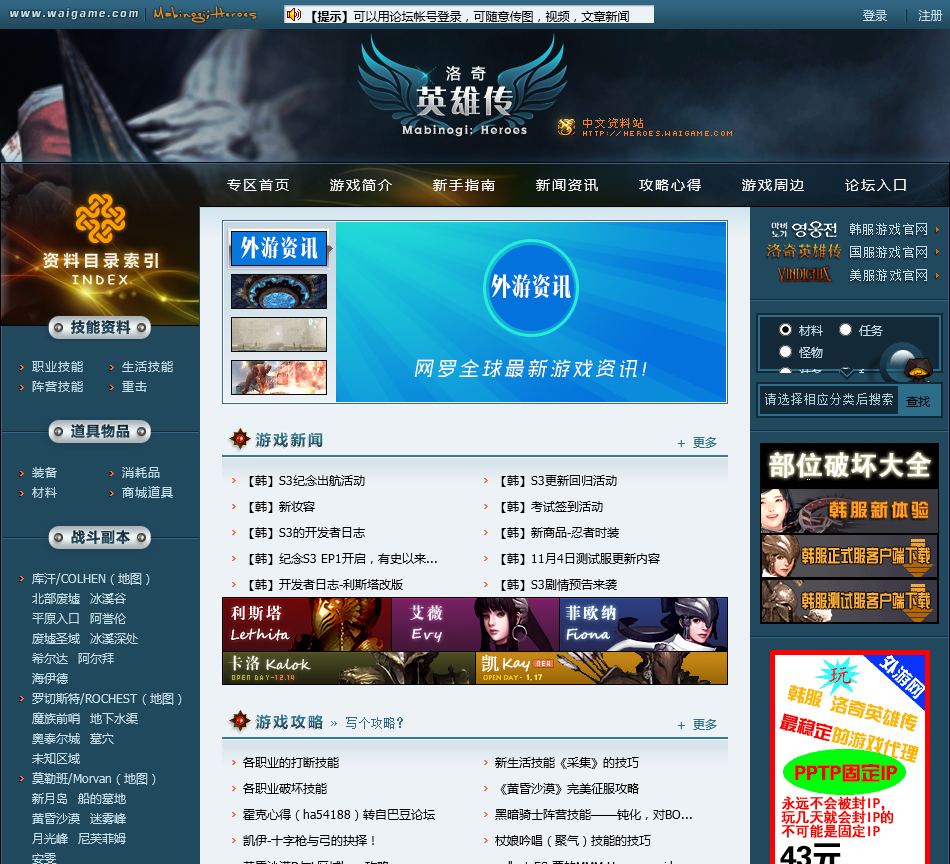Open the 新闻资讯 nav item
The width and height of the screenshot is (950, 864).
[567, 185]
